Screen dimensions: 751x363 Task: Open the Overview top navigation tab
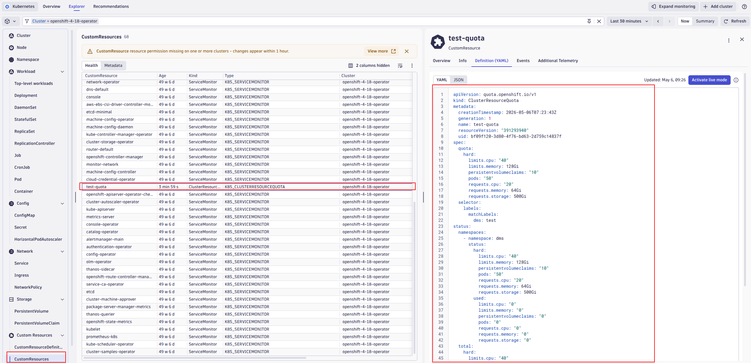(51, 7)
